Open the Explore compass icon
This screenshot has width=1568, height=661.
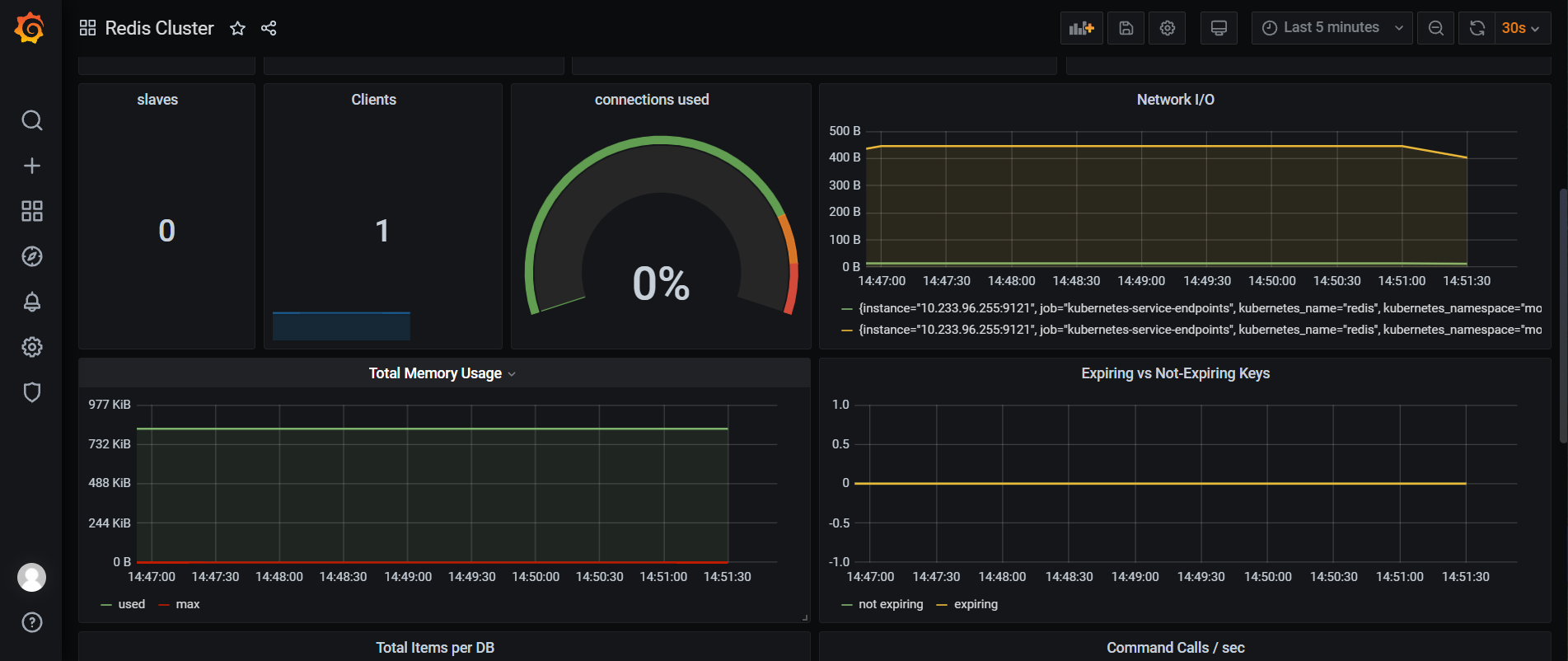pos(31,256)
